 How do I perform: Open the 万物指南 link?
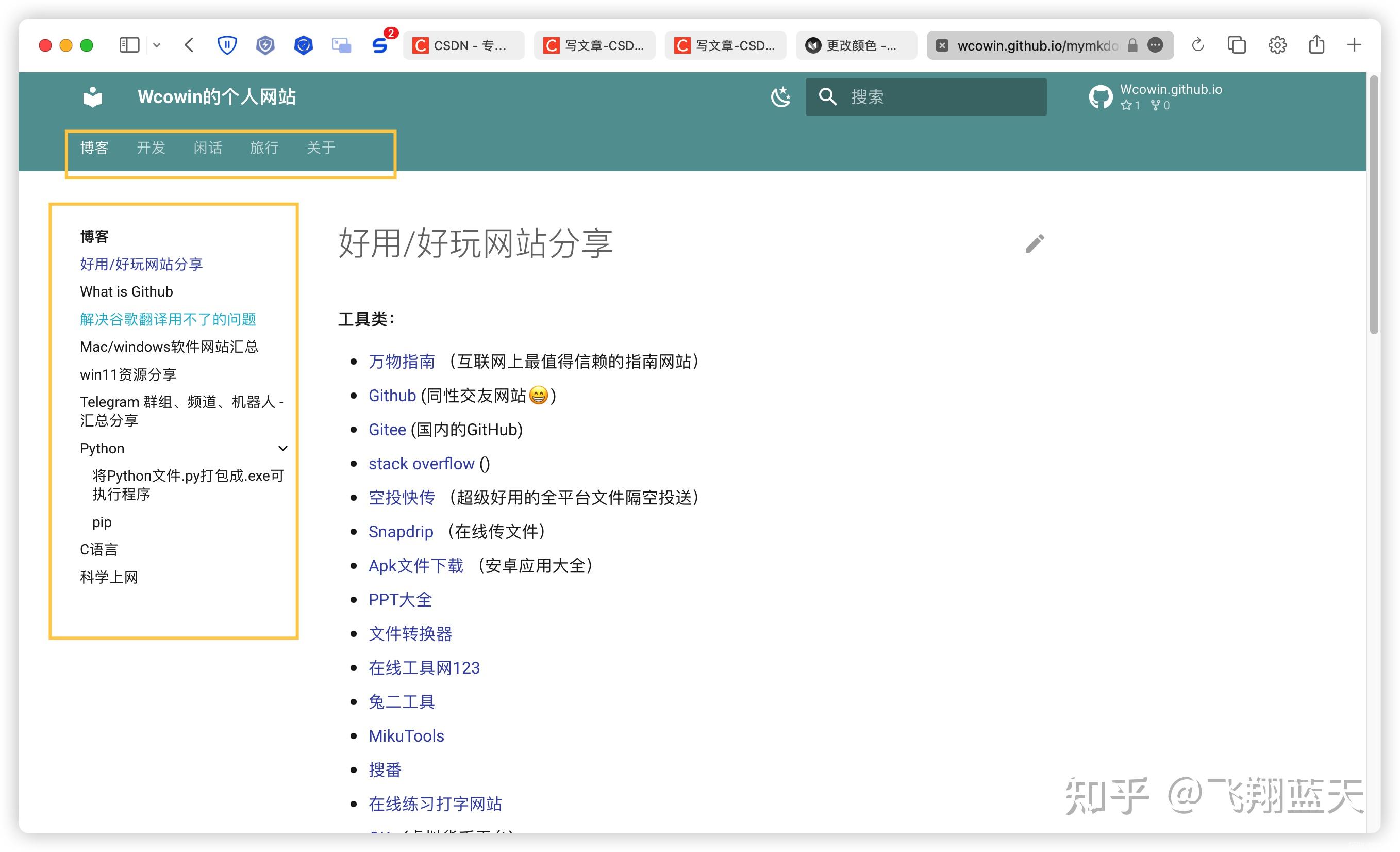coord(401,362)
